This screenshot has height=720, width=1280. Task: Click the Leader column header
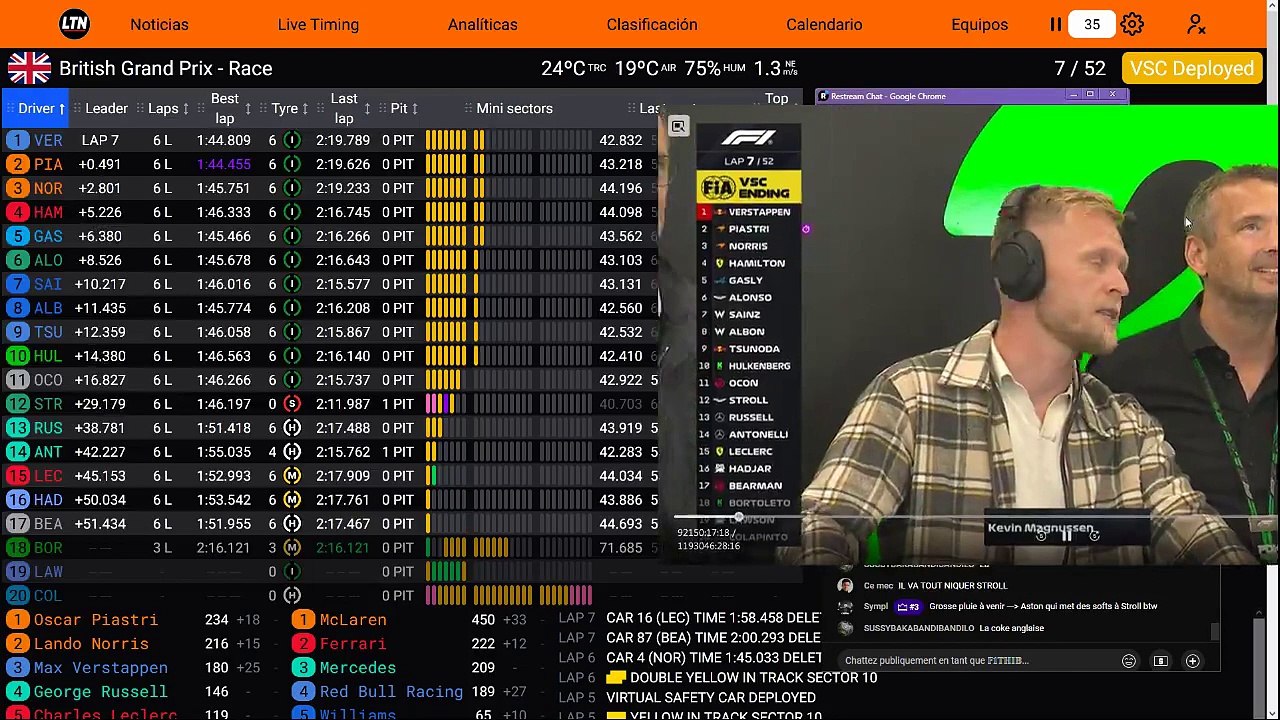click(x=106, y=108)
